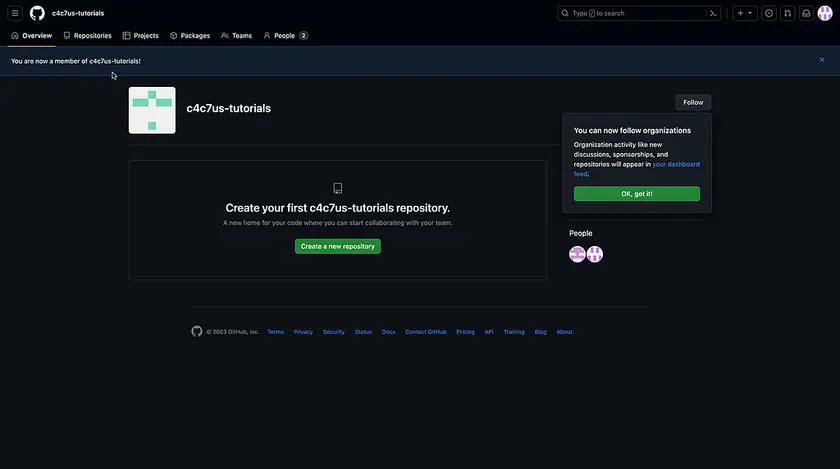The width and height of the screenshot is (840, 469).
Task: Open the Blog footer link
Action: (541, 332)
